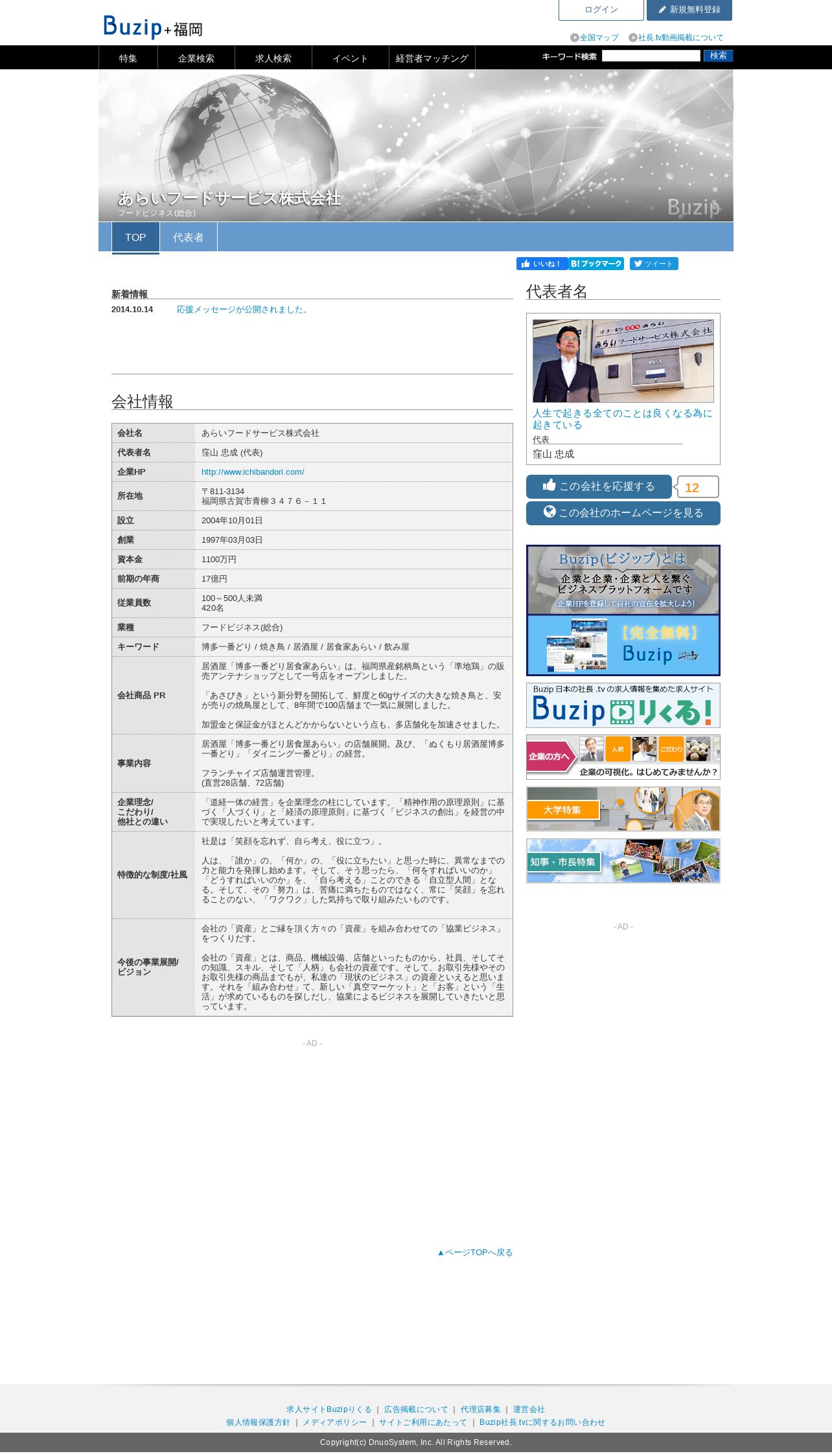This screenshot has width=832, height=1456.
Task: Click この会社を応援する button
Action: tap(599, 486)
